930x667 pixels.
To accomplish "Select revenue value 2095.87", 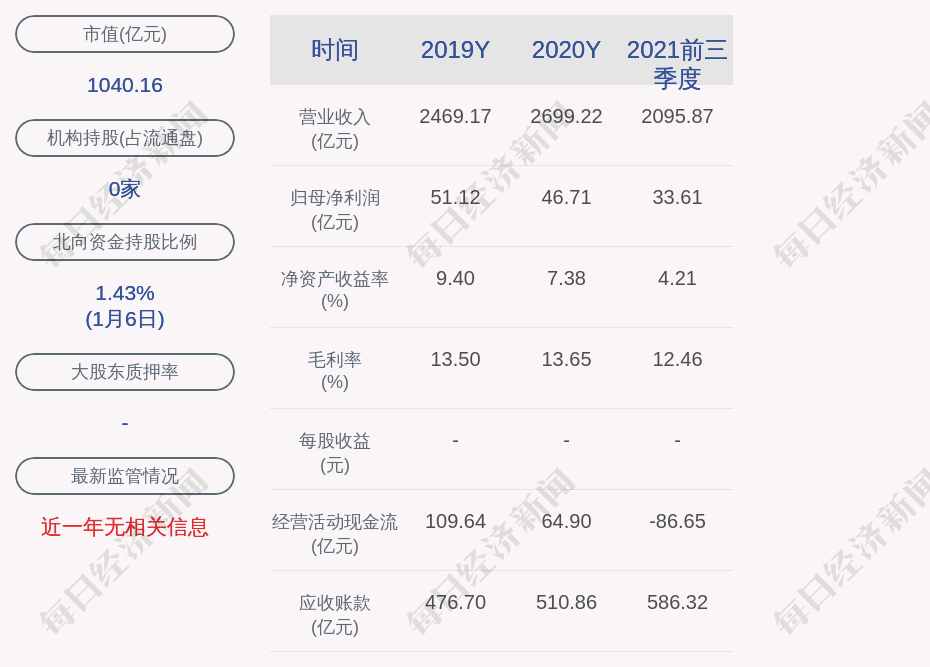I will (677, 116).
